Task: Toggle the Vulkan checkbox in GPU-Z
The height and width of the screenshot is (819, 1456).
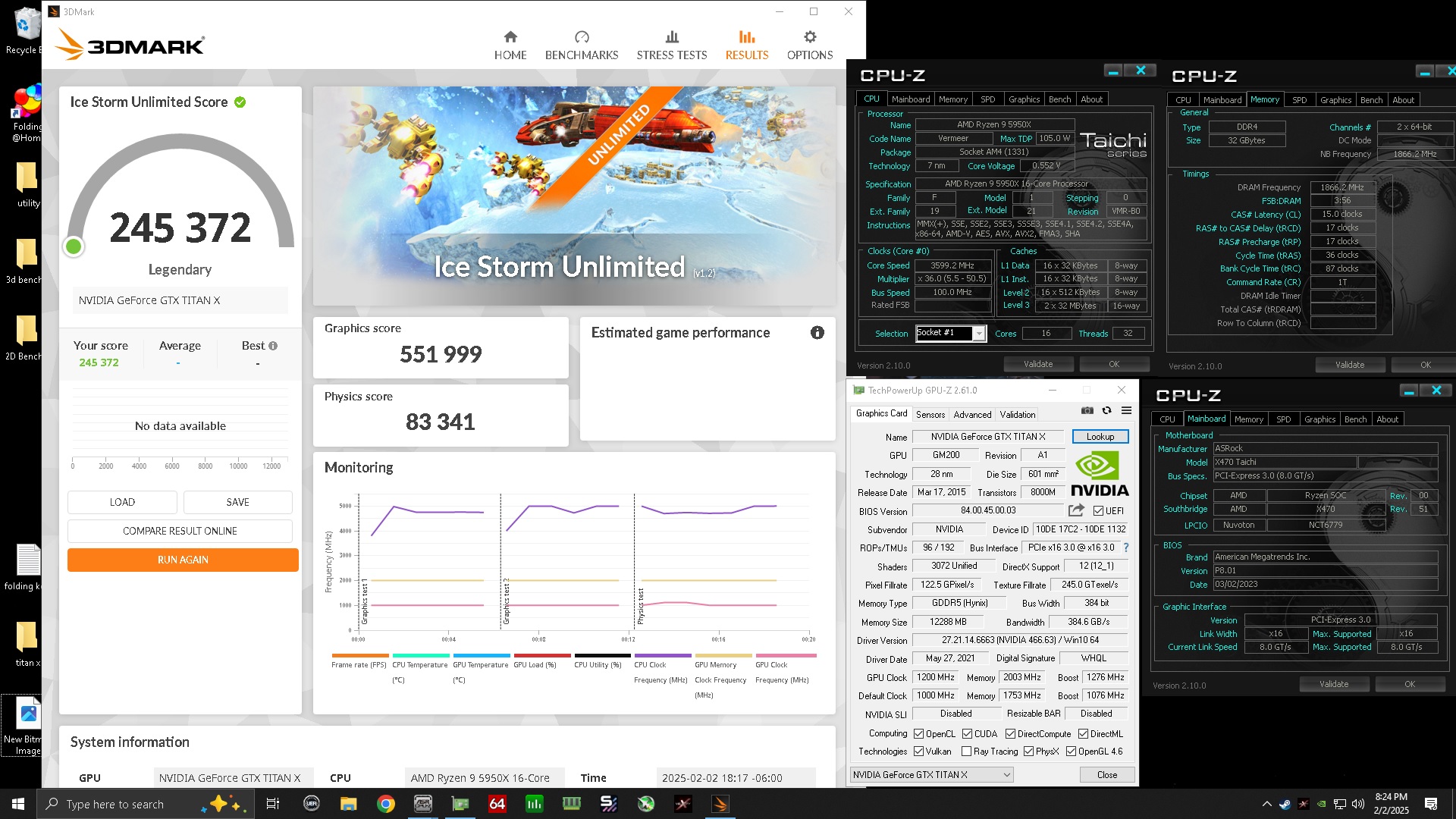Action: coord(918,752)
